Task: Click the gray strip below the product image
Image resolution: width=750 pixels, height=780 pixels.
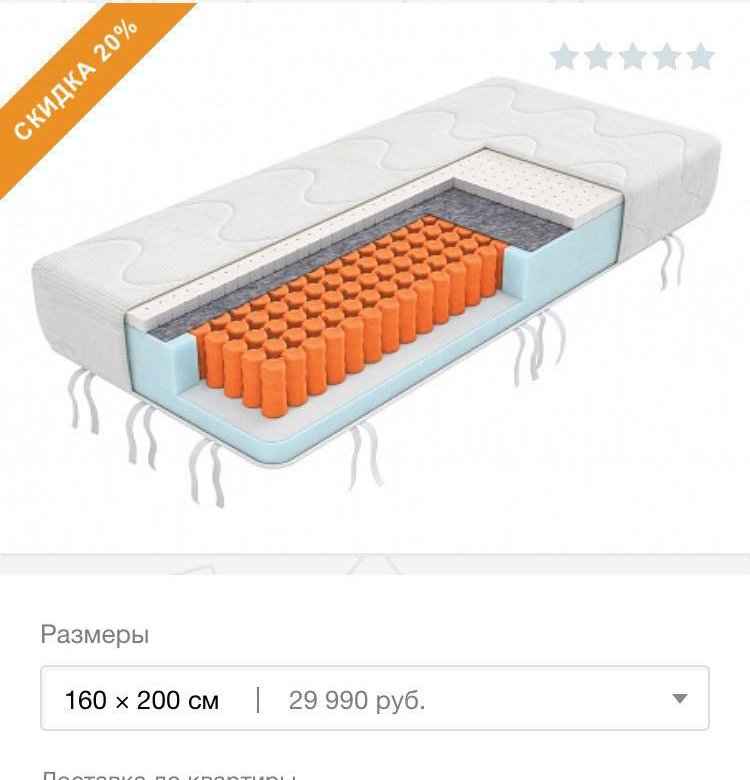Action: point(375,564)
